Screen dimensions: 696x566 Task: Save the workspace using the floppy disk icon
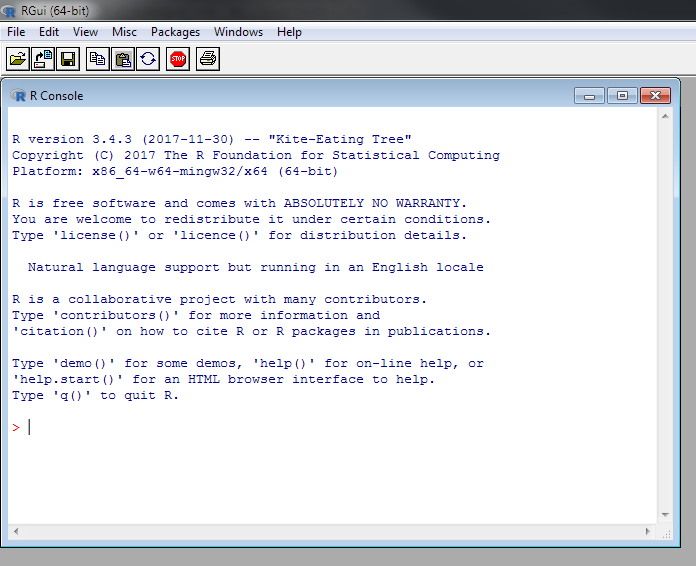point(68,59)
